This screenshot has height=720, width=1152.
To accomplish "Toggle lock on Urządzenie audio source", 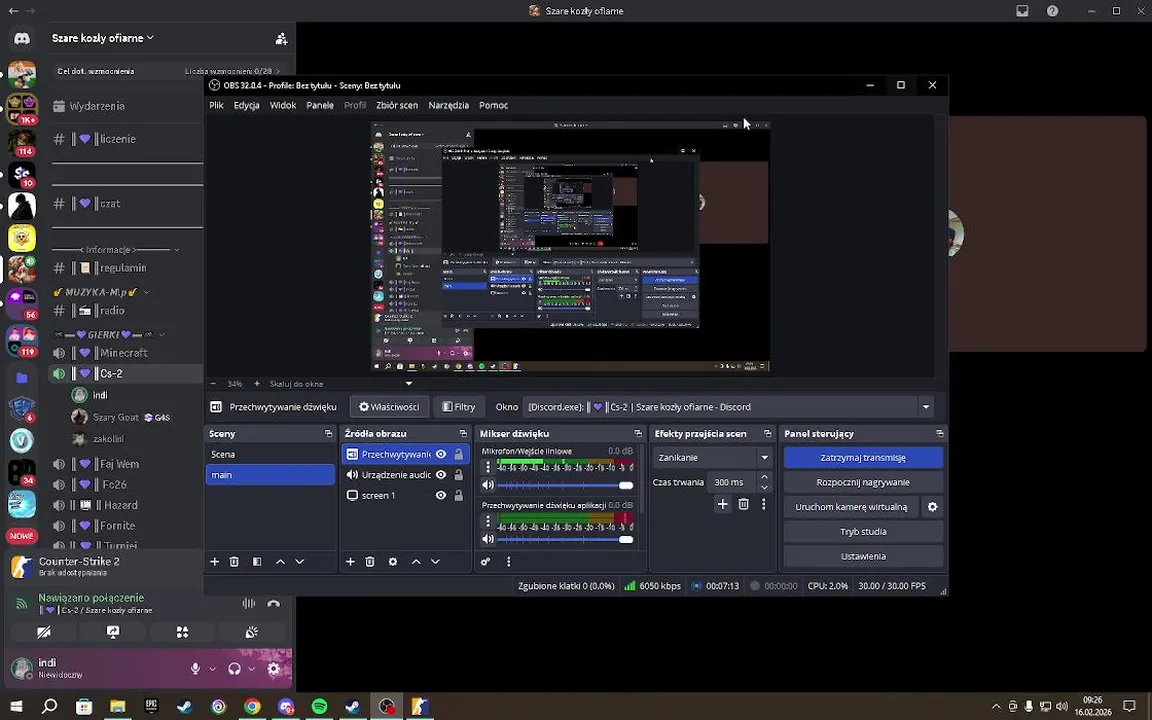I will pos(458,475).
